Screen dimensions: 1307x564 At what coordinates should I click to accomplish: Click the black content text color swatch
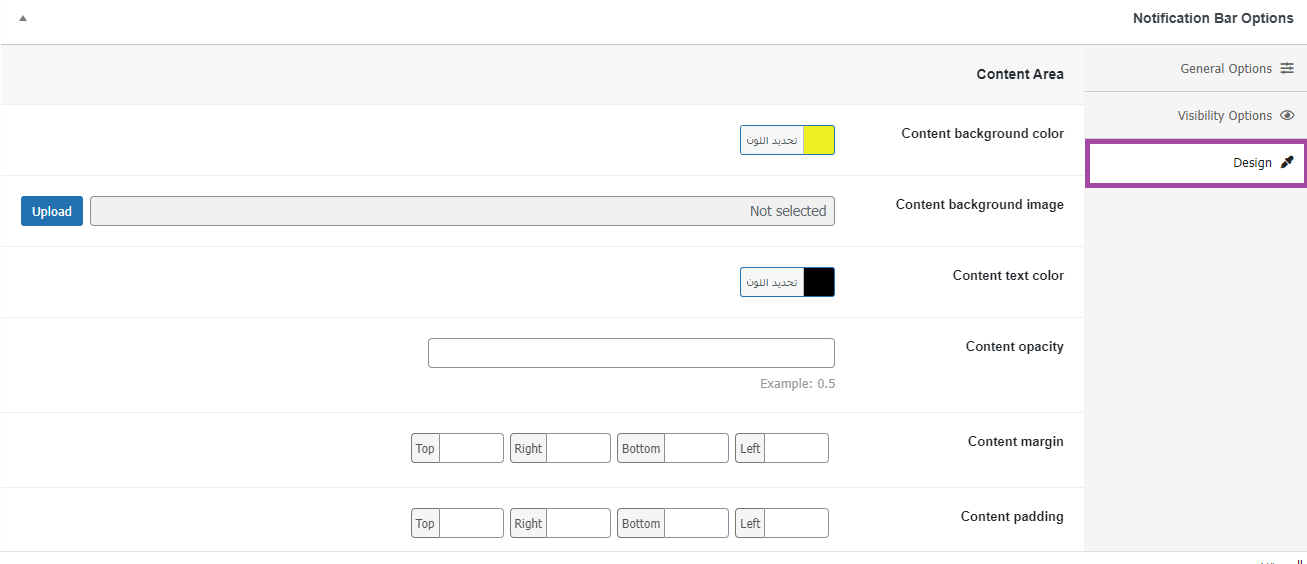pyautogui.click(x=818, y=282)
